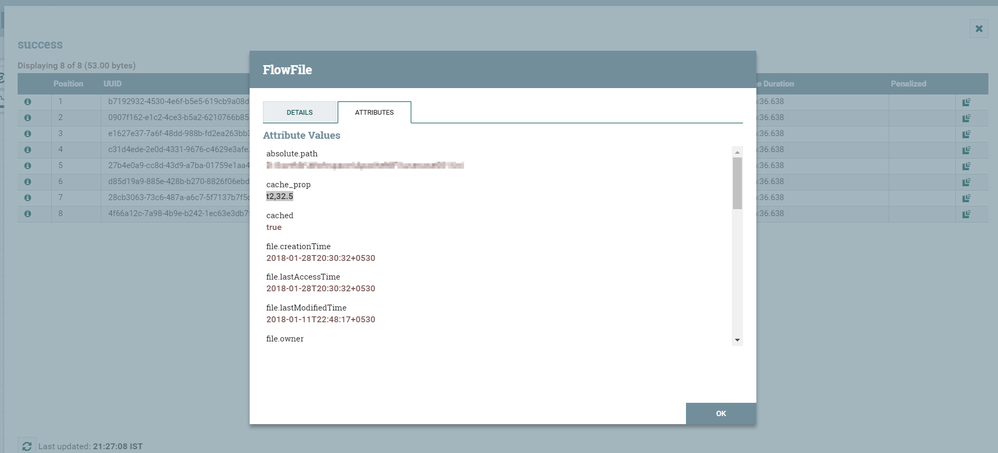Click the file.lastAccessTime value
This screenshot has width=998, height=453.
coord(321,289)
